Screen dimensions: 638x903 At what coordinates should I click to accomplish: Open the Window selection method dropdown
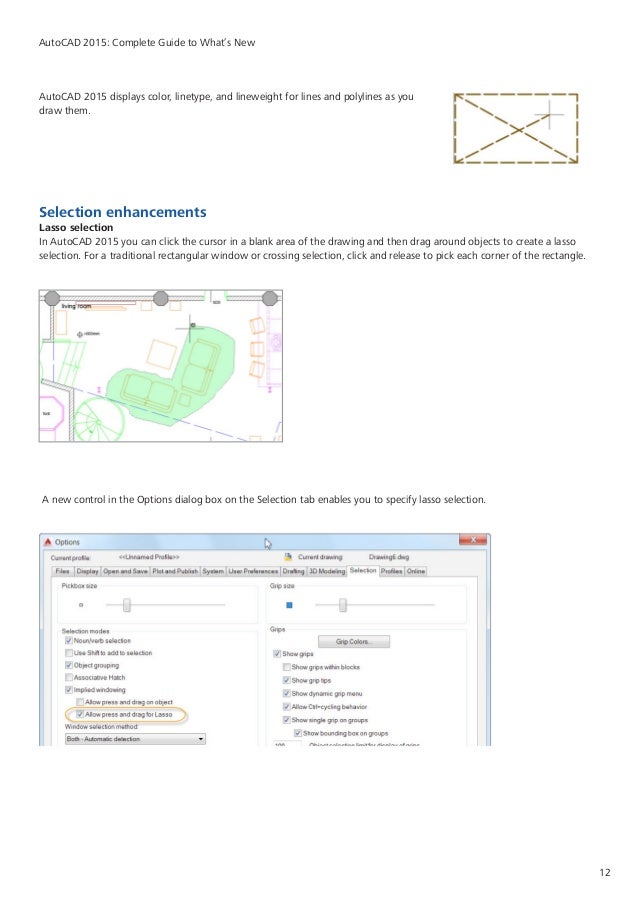[x=135, y=739]
